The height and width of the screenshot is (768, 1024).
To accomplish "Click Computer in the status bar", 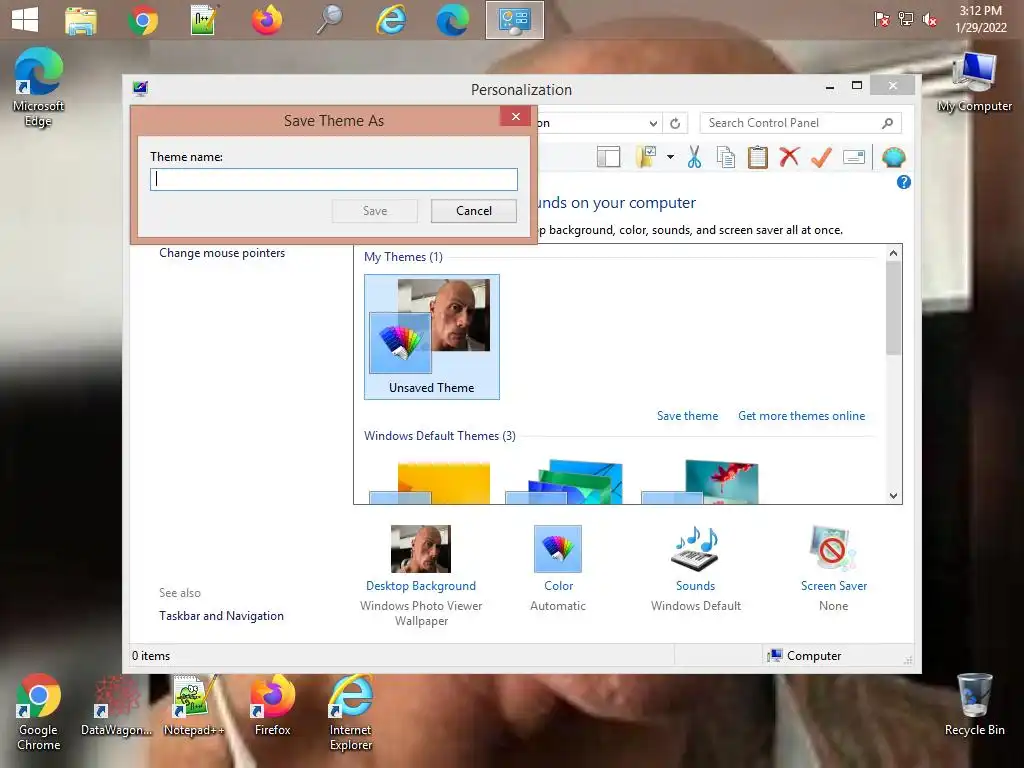I will click(805, 656).
